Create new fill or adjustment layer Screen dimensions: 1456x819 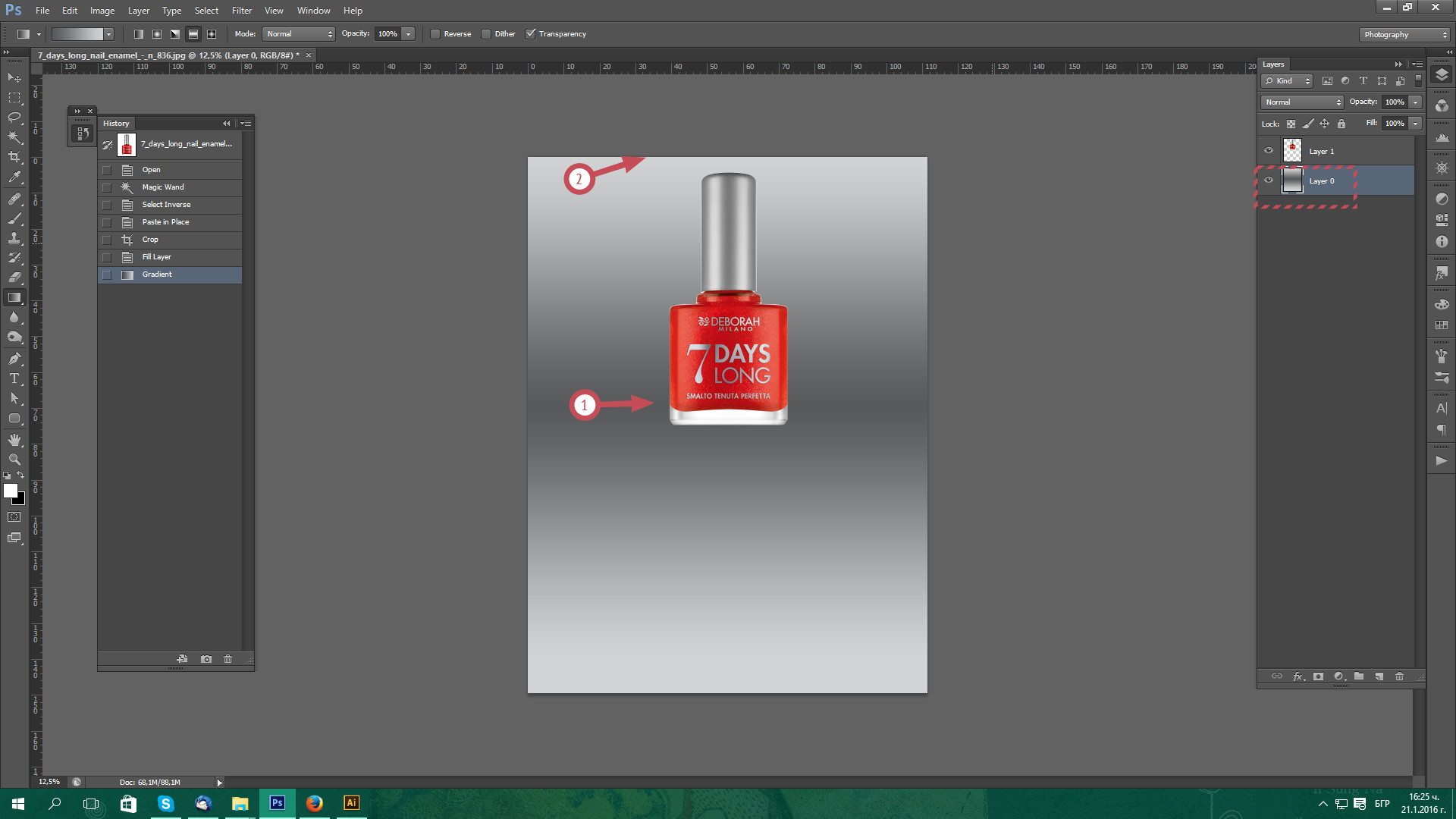click(x=1339, y=676)
